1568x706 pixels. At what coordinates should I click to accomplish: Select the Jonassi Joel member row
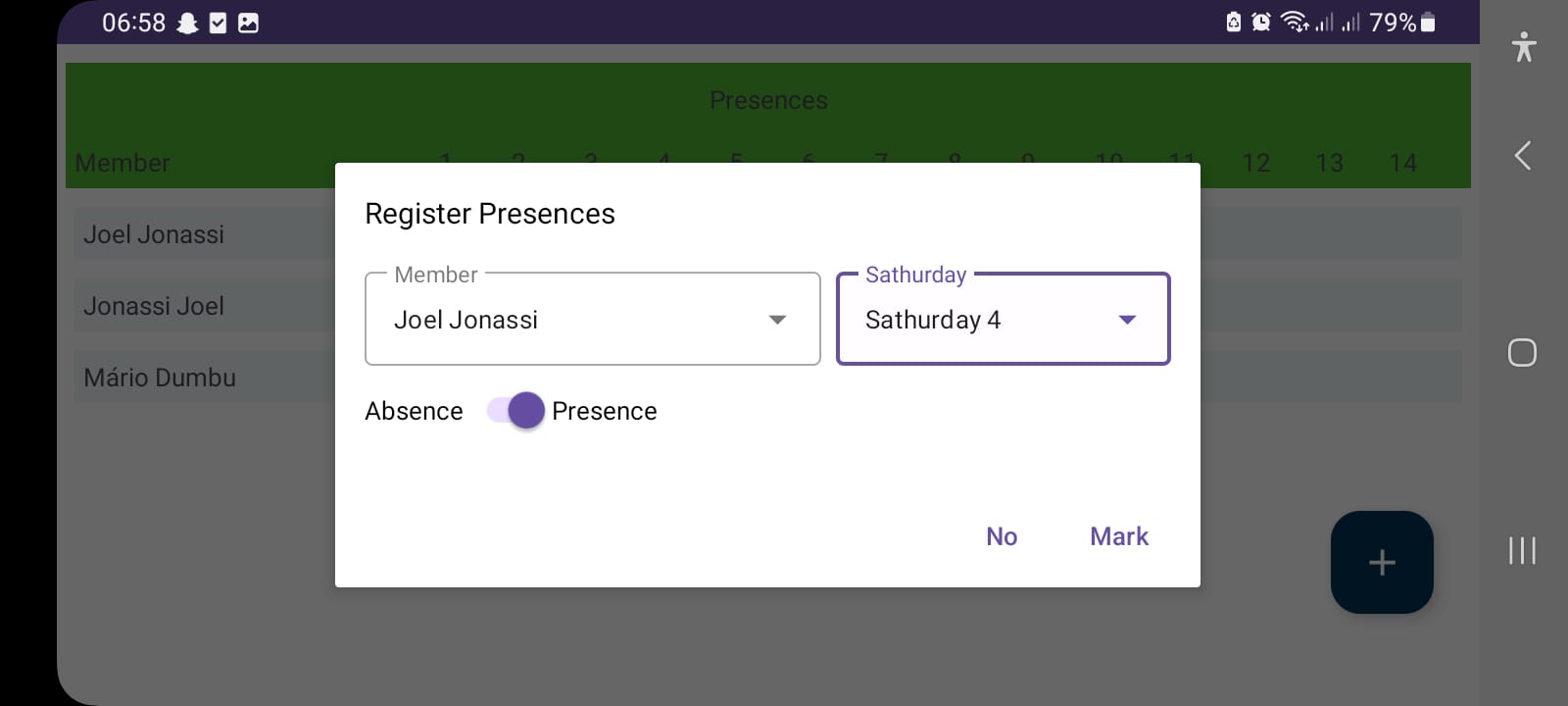point(154,306)
